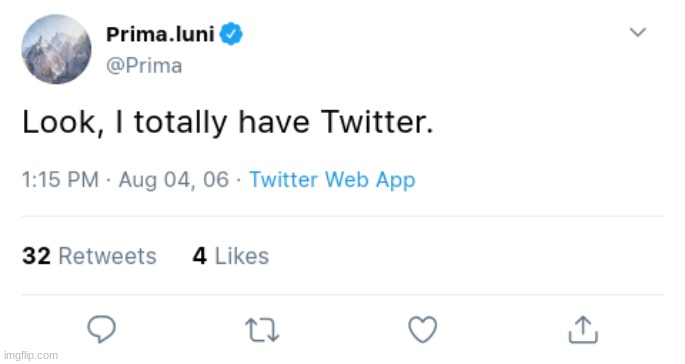Visit the @Prima handle profile

[x=144, y=66]
